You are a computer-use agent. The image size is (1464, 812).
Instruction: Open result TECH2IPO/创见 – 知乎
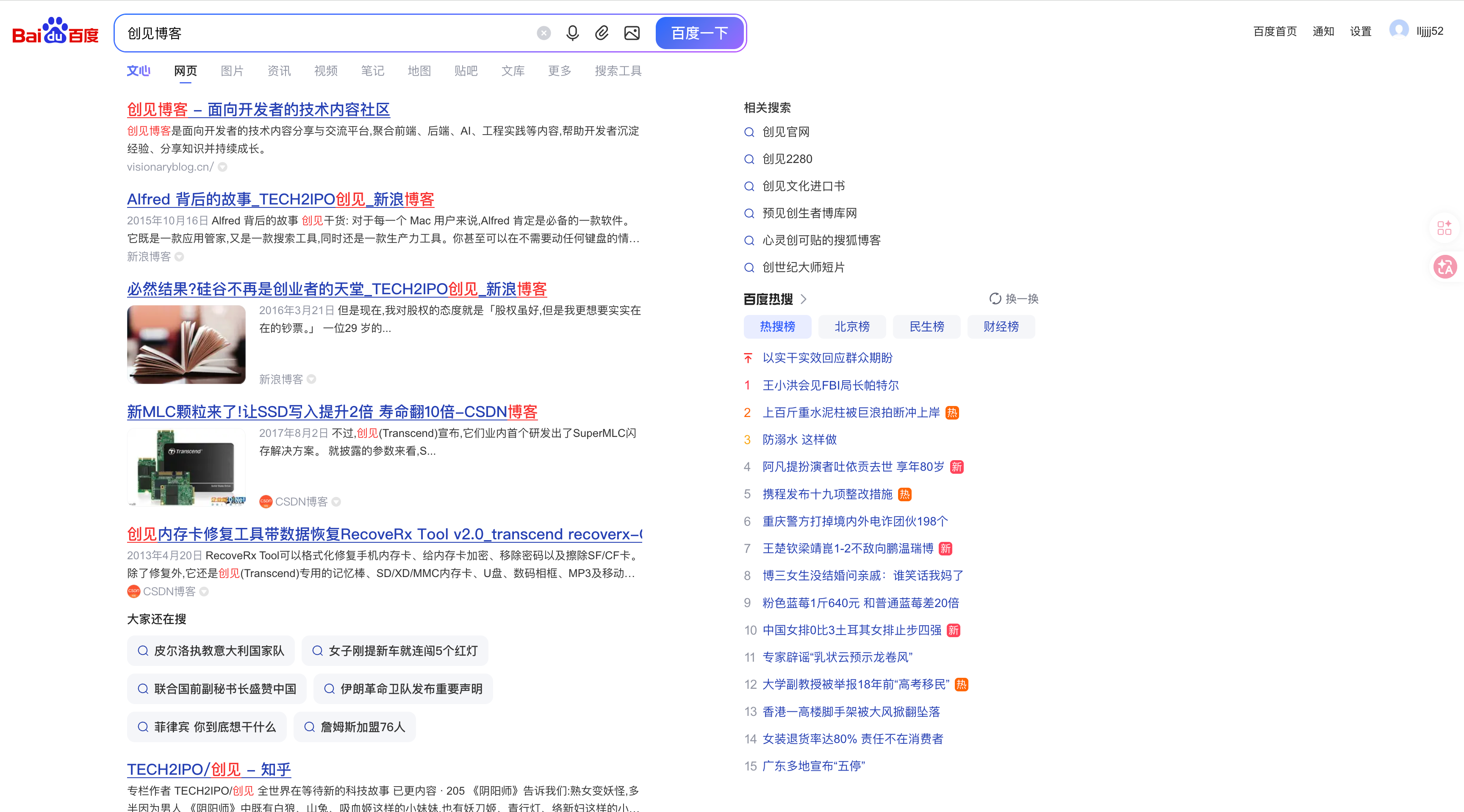tap(209, 769)
